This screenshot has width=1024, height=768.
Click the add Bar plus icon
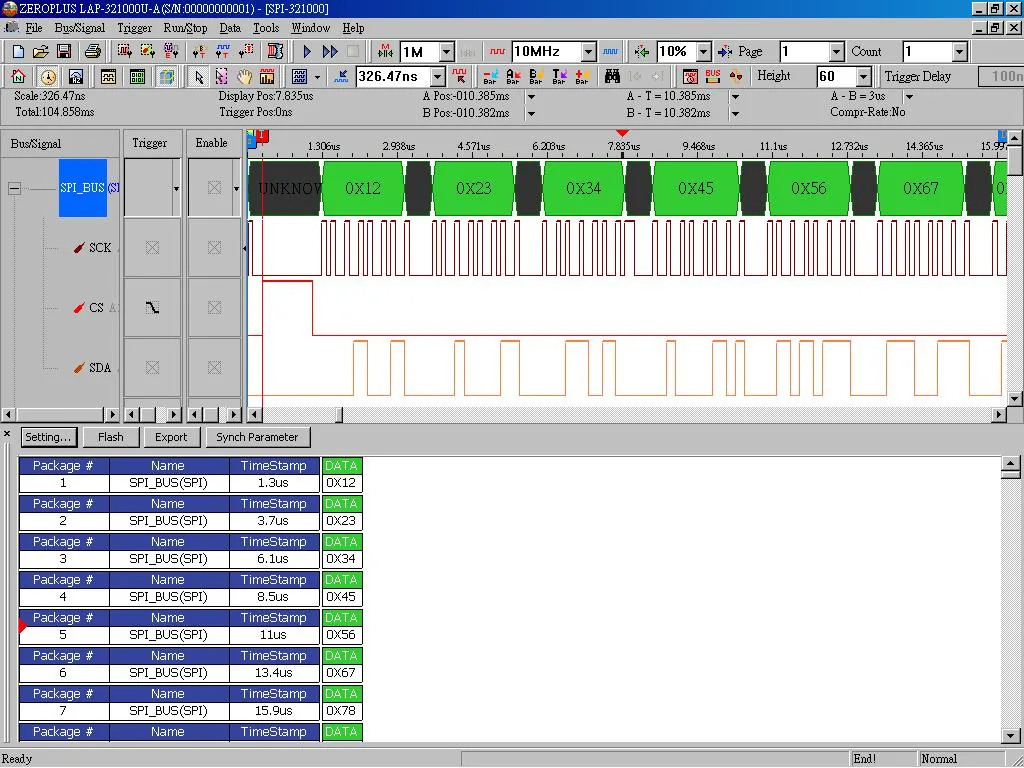pos(582,76)
